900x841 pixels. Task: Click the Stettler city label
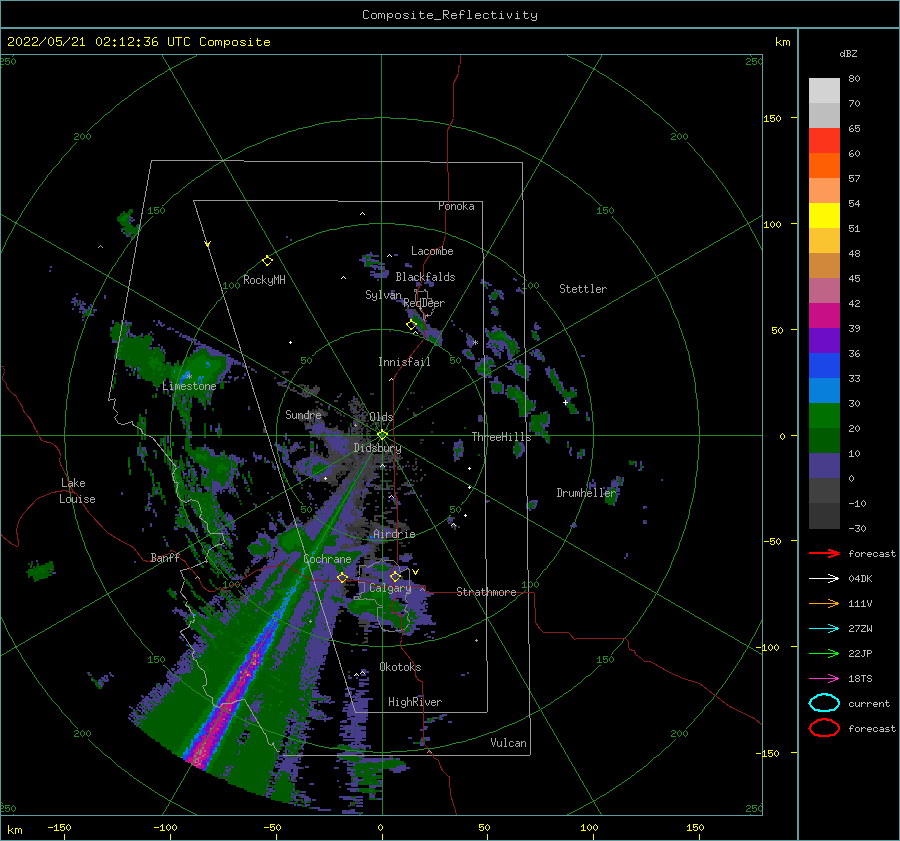(583, 289)
